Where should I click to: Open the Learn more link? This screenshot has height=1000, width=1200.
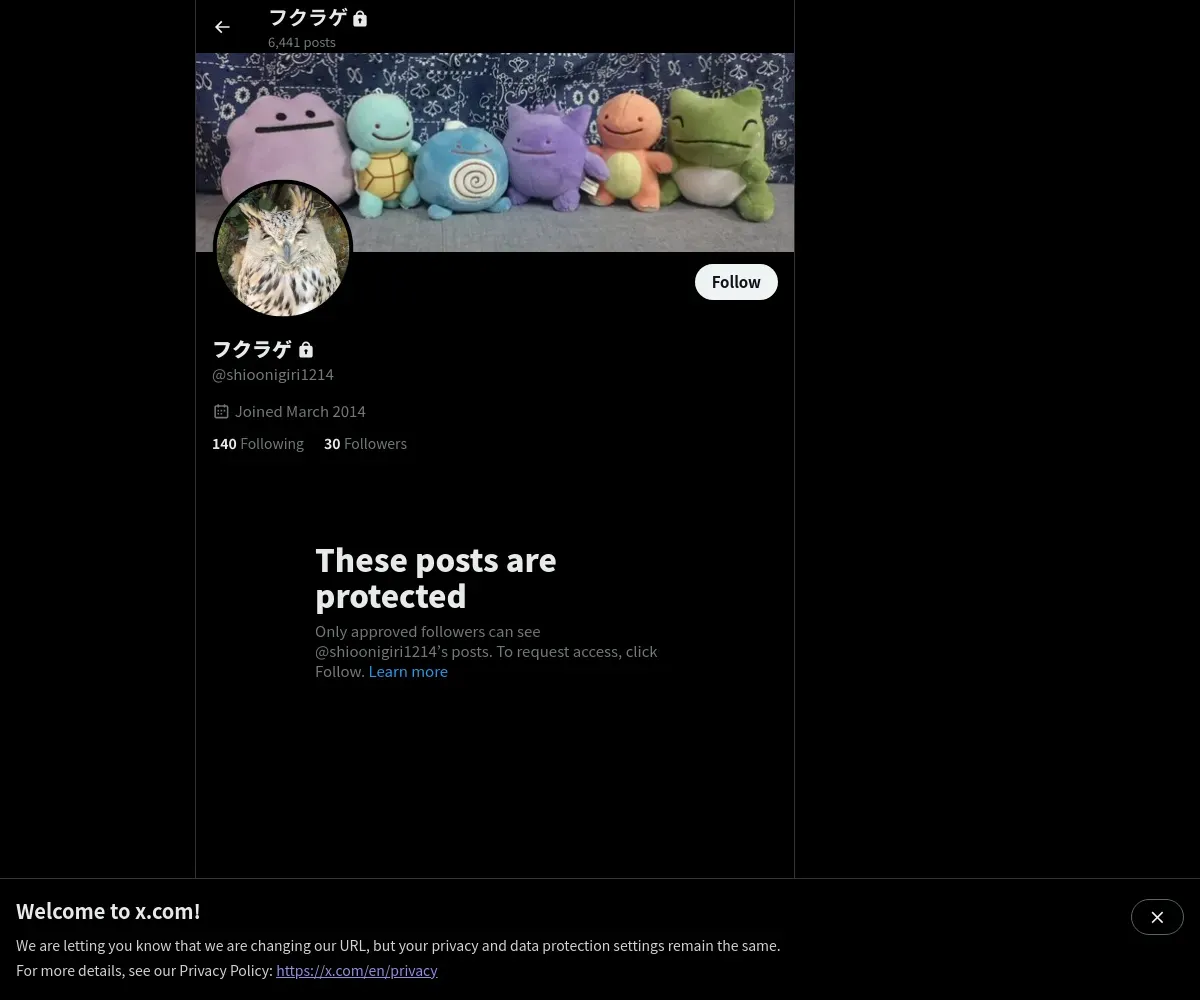(408, 672)
